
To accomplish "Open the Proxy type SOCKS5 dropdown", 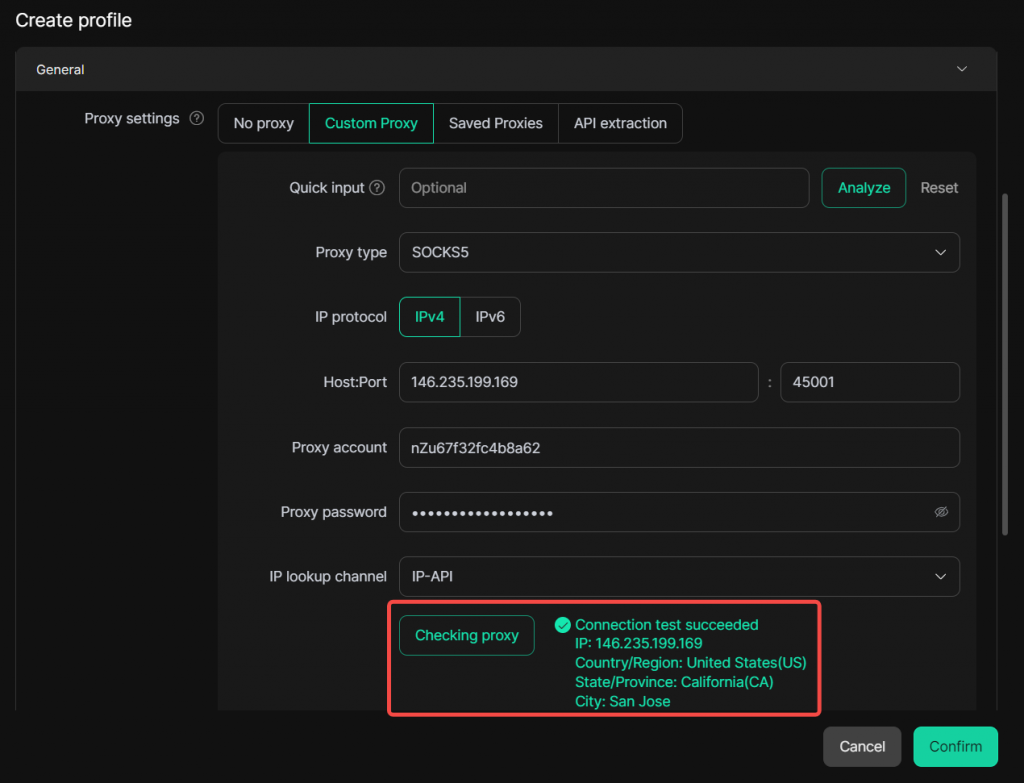I will pyautogui.click(x=679, y=253).
